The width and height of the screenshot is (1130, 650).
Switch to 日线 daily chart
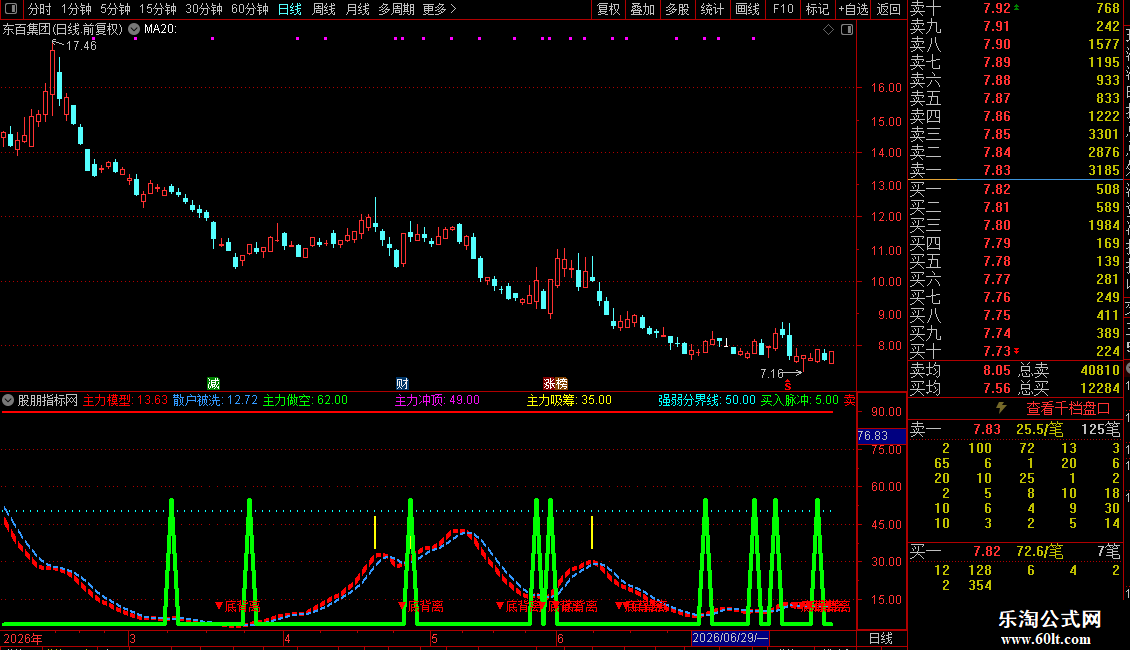(290, 9)
